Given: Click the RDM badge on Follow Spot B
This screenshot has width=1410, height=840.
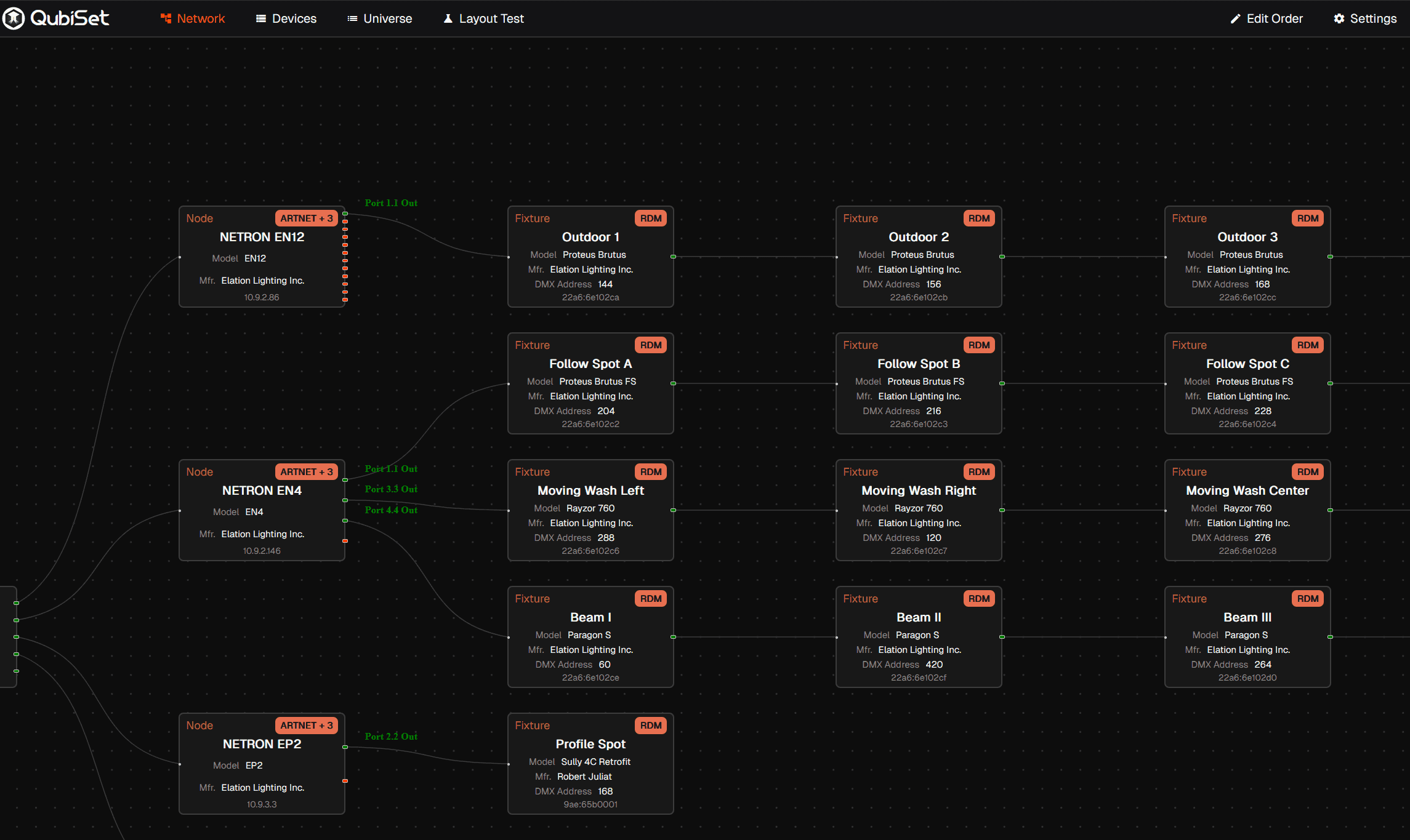Looking at the screenshot, I should 979,345.
